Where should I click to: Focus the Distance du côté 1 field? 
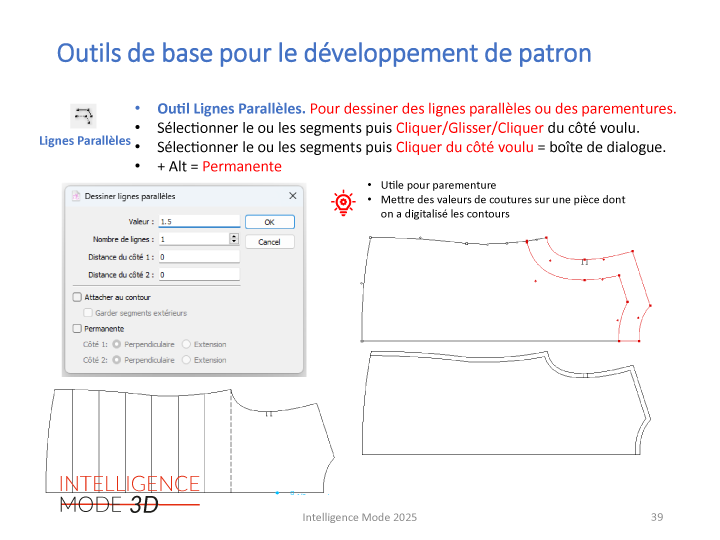(198, 257)
